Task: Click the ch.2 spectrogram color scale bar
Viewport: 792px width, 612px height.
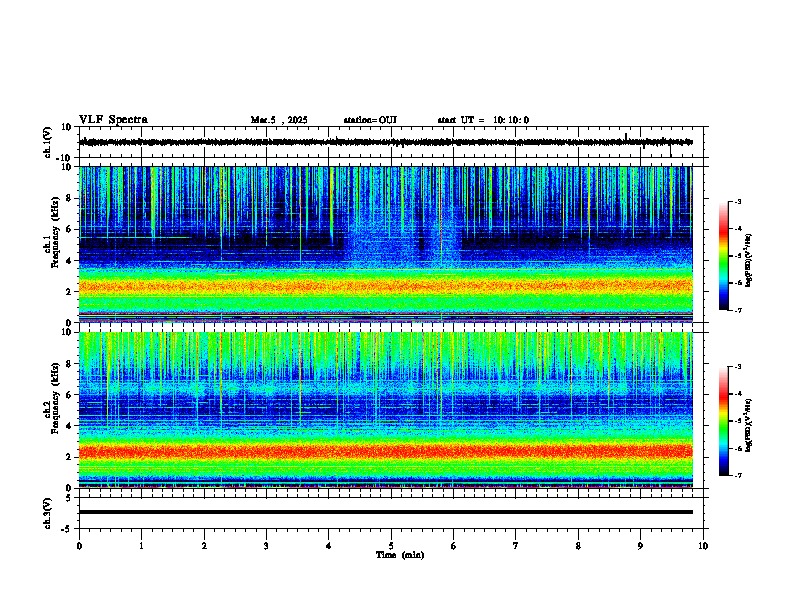Action: point(723,421)
